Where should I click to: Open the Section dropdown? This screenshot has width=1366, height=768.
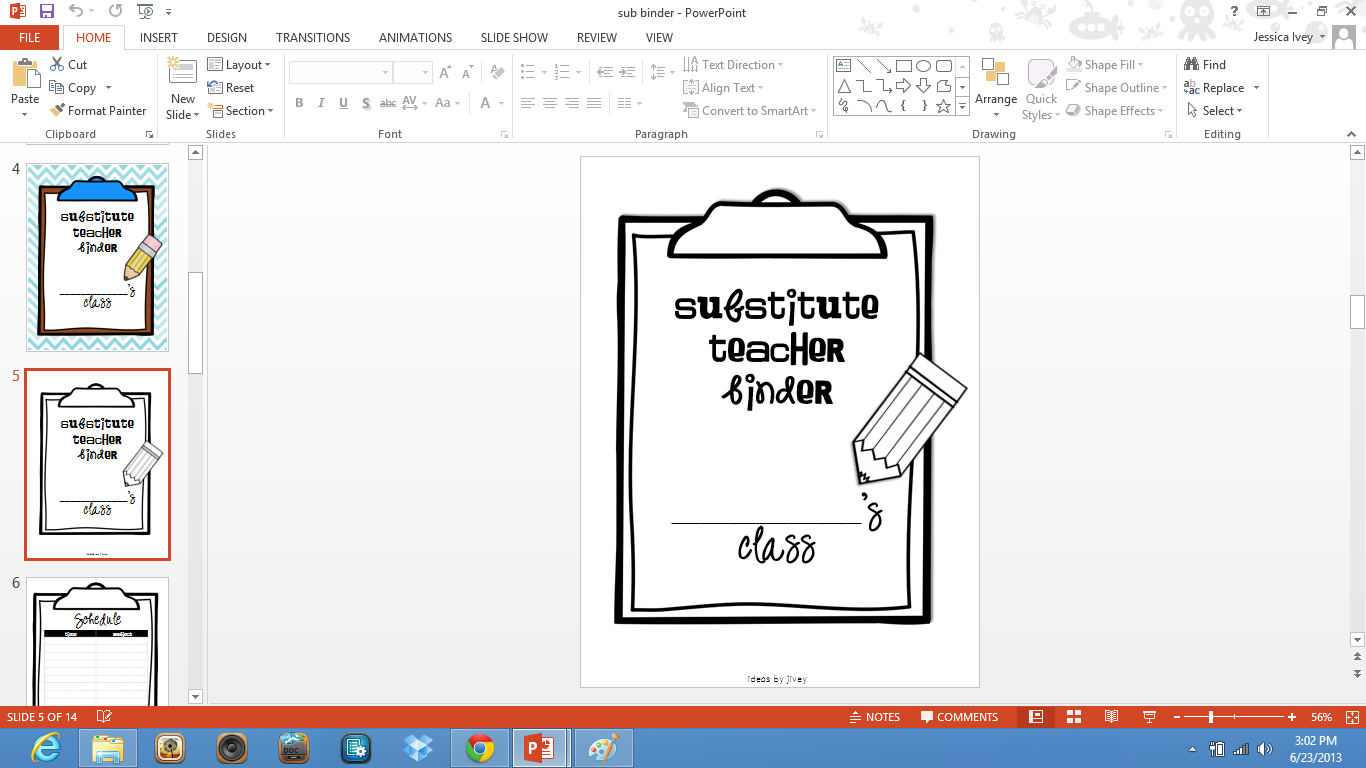click(x=241, y=111)
